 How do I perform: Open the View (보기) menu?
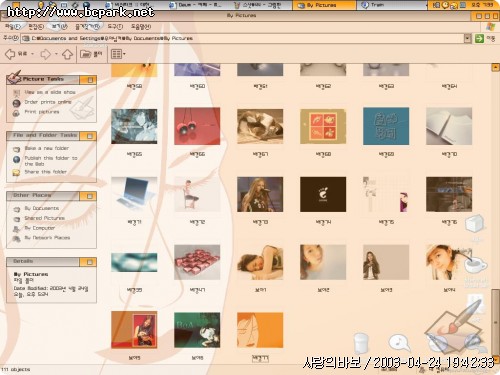pyautogui.click(x=59, y=26)
